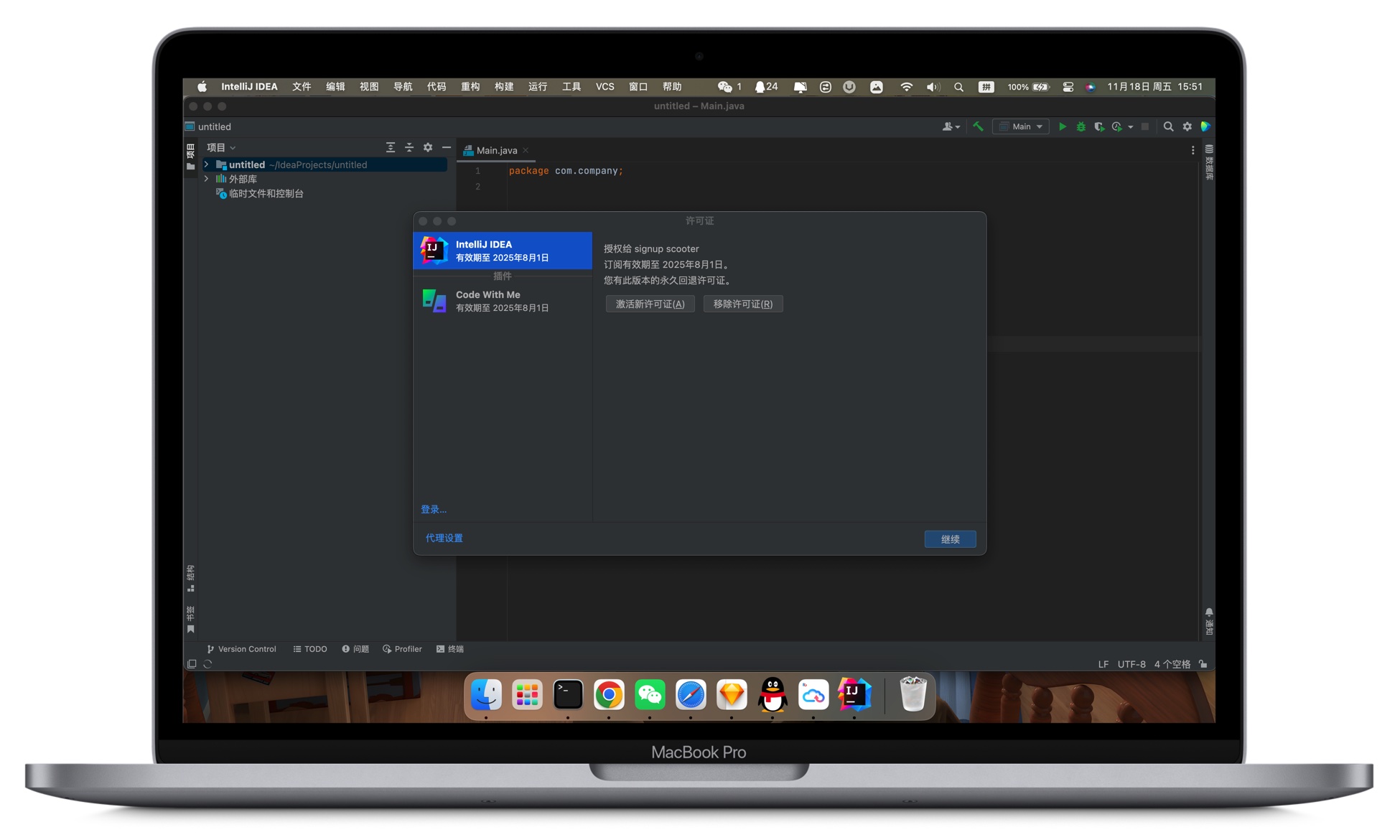This screenshot has width=1400, height=840.
Task: Click the 代理设置 link
Action: coord(444,538)
